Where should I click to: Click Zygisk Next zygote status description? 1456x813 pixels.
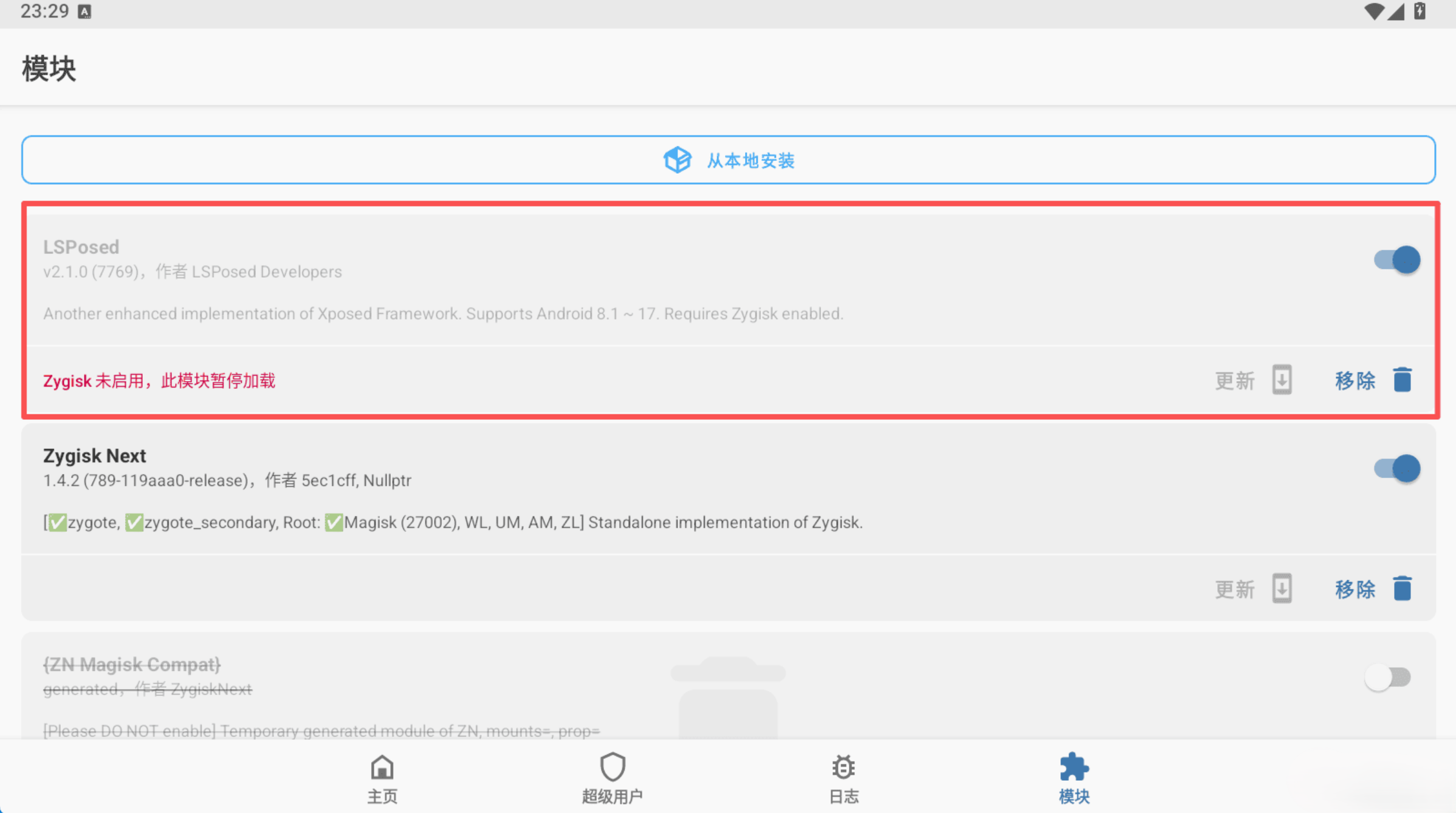453,523
